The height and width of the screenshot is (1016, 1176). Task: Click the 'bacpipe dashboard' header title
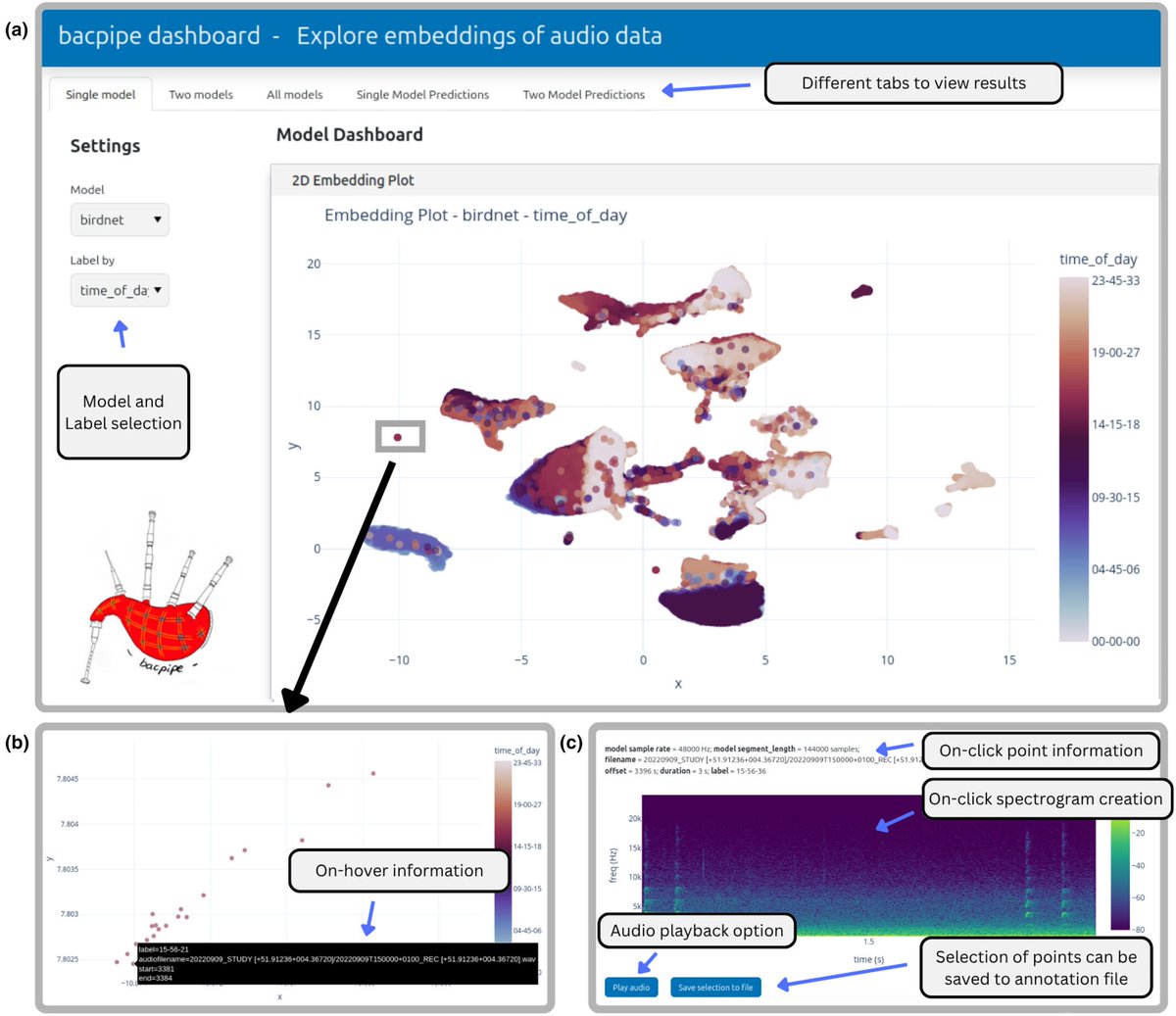tap(159, 36)
